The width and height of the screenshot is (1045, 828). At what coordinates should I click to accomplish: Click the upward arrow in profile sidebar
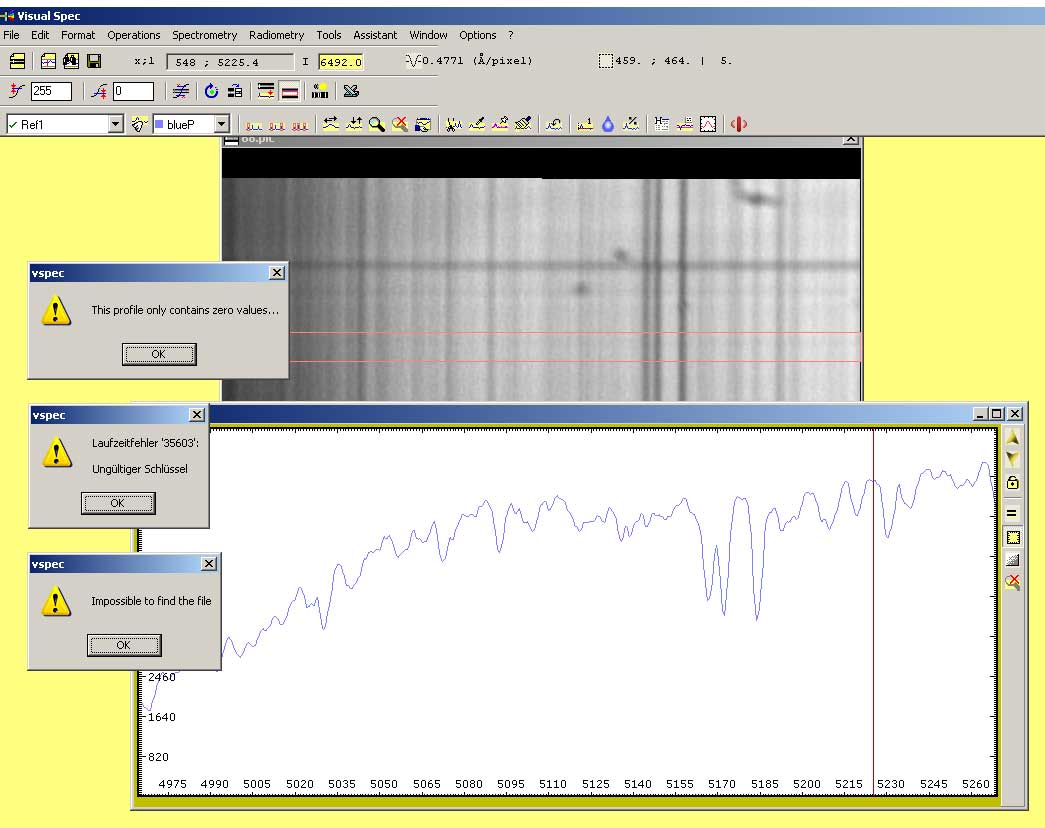(x=1012, y=438)
